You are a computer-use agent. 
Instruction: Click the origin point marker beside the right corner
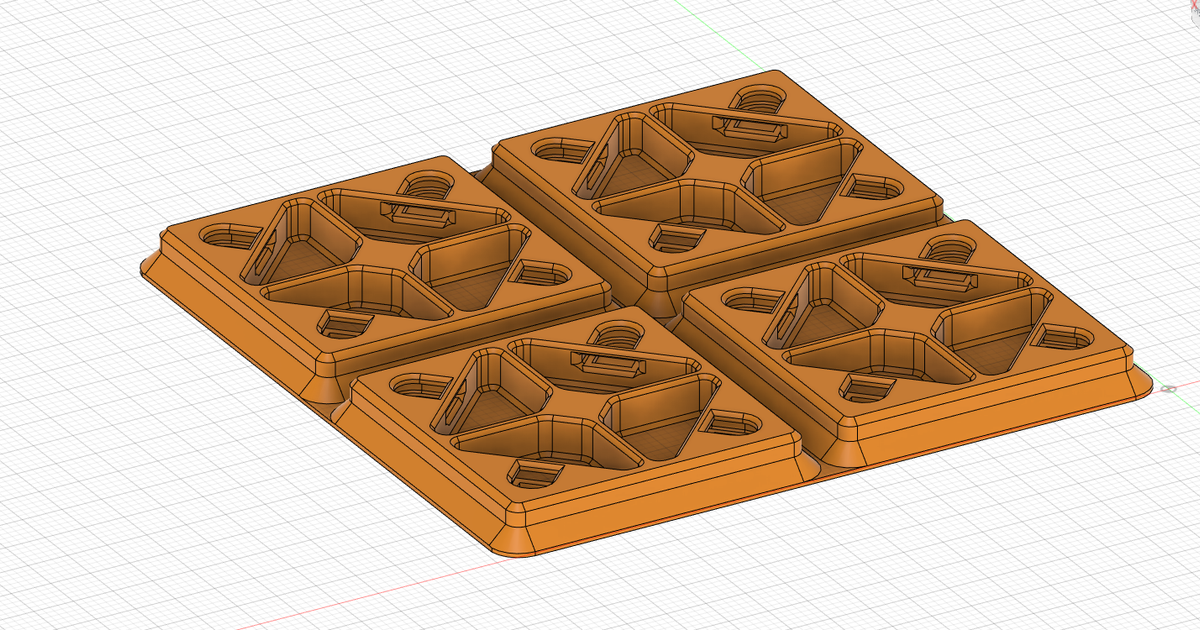[1167, 388]
